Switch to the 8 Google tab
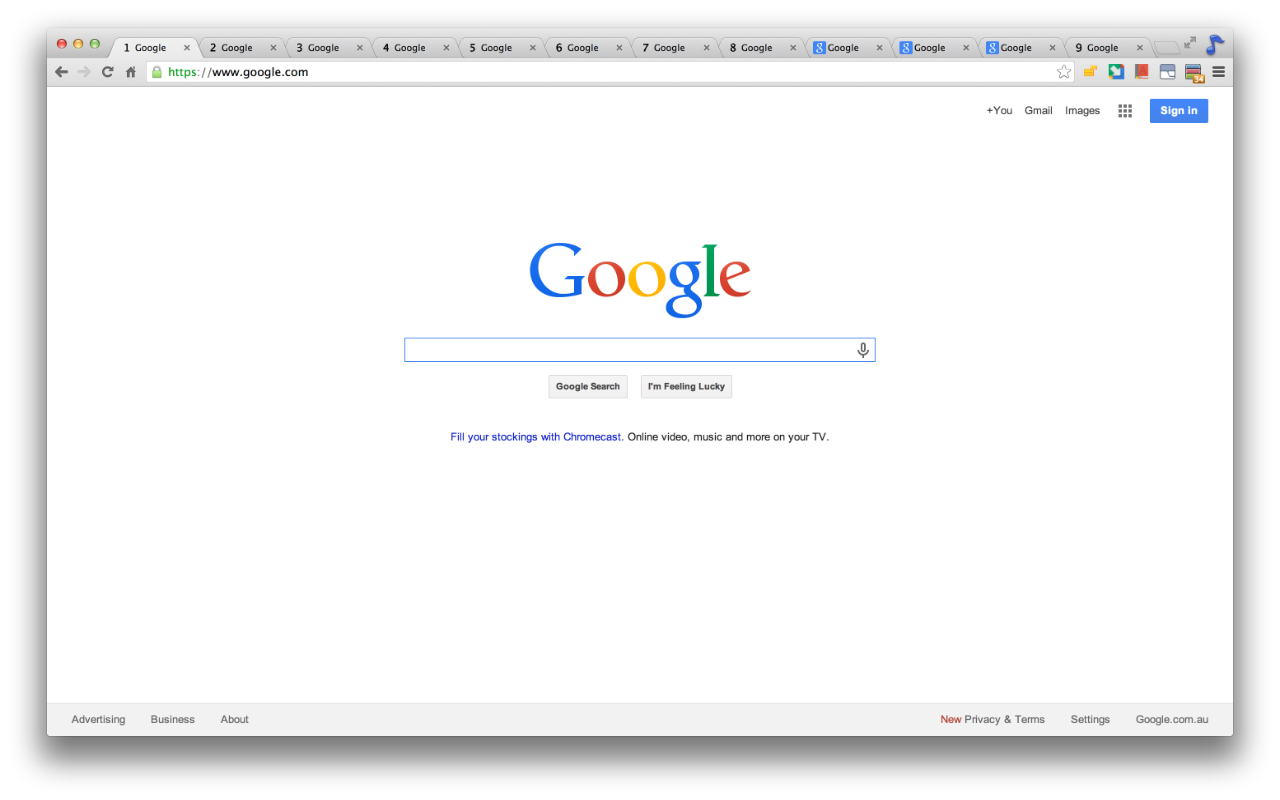 coord(761,48)
